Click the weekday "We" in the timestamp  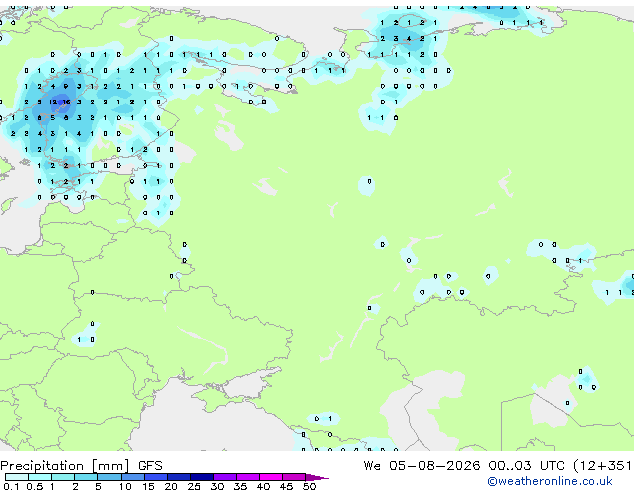coord(372,466)
